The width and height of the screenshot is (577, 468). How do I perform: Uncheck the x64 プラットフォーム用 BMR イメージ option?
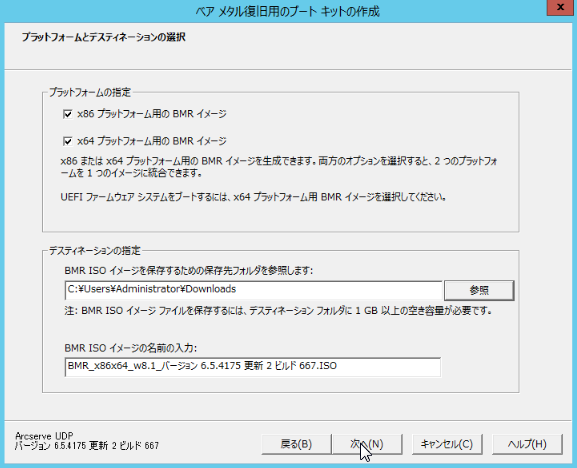[x=68, y=141]
